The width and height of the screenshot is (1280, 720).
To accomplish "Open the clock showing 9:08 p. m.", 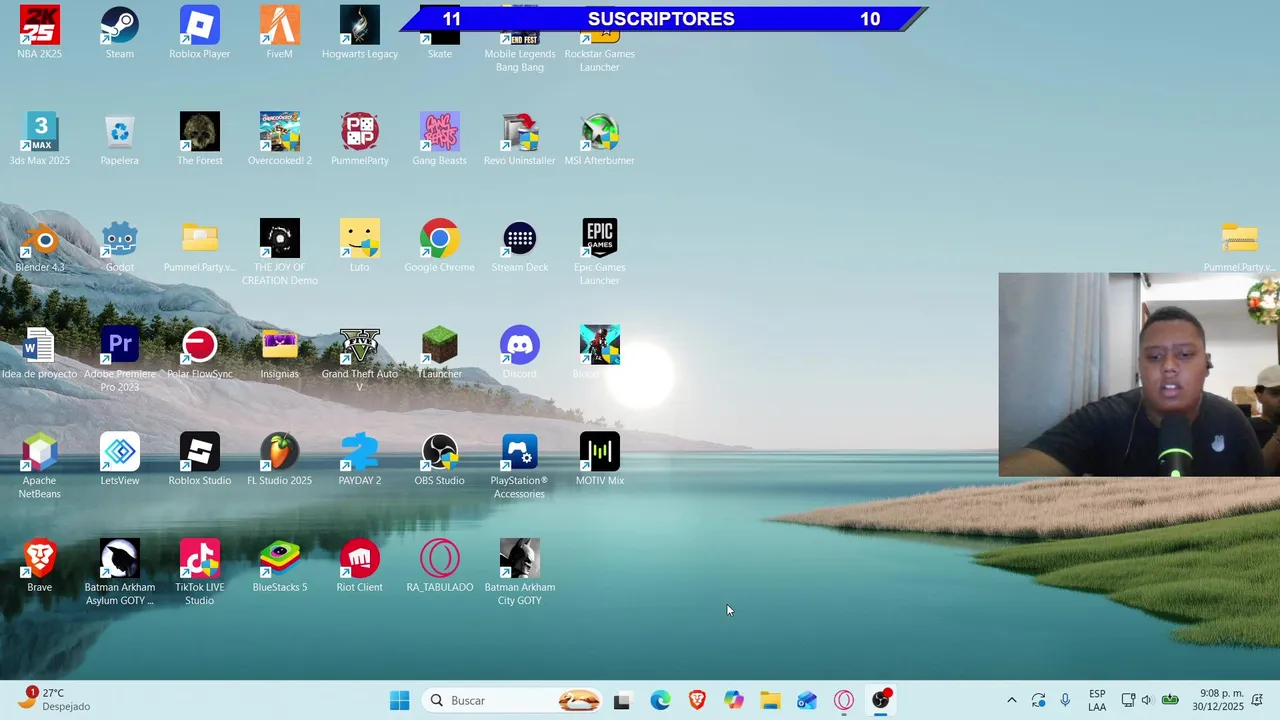I will point(1217,700).
